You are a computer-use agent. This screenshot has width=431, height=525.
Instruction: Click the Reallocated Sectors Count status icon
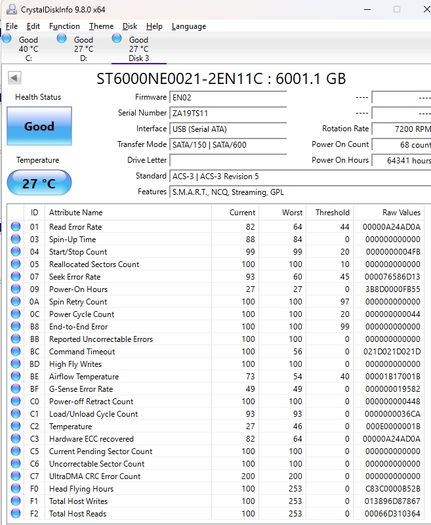[15, 264]
